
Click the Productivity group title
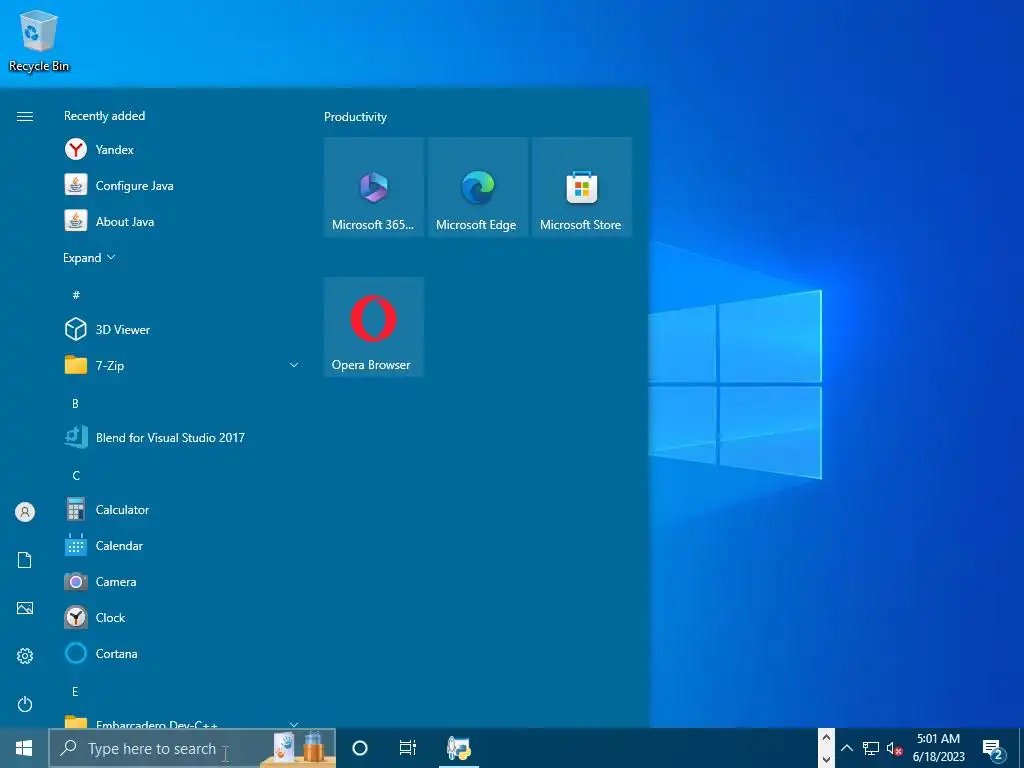[x=355, y=117]
